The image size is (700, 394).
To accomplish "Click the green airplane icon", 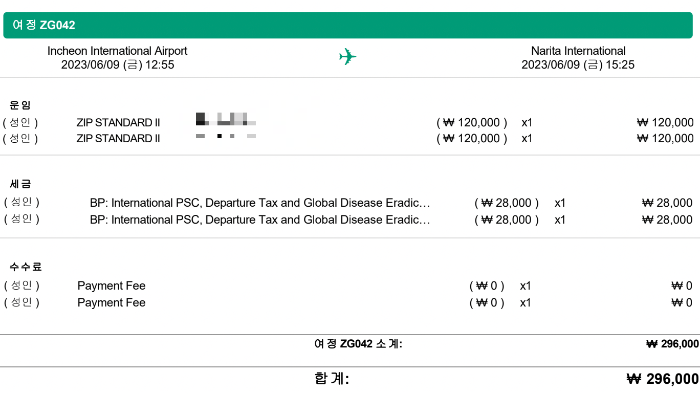I will click(x=347, y=57).
